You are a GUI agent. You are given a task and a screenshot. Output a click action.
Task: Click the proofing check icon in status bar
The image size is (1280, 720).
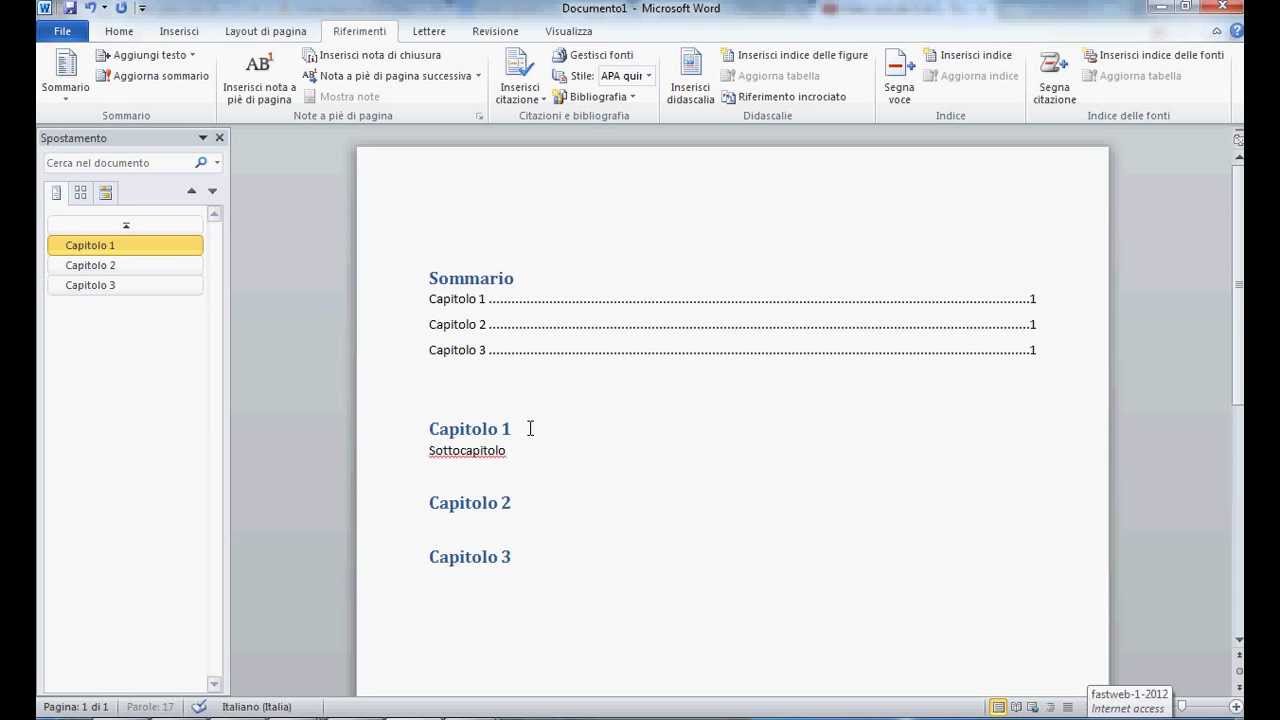199,707
